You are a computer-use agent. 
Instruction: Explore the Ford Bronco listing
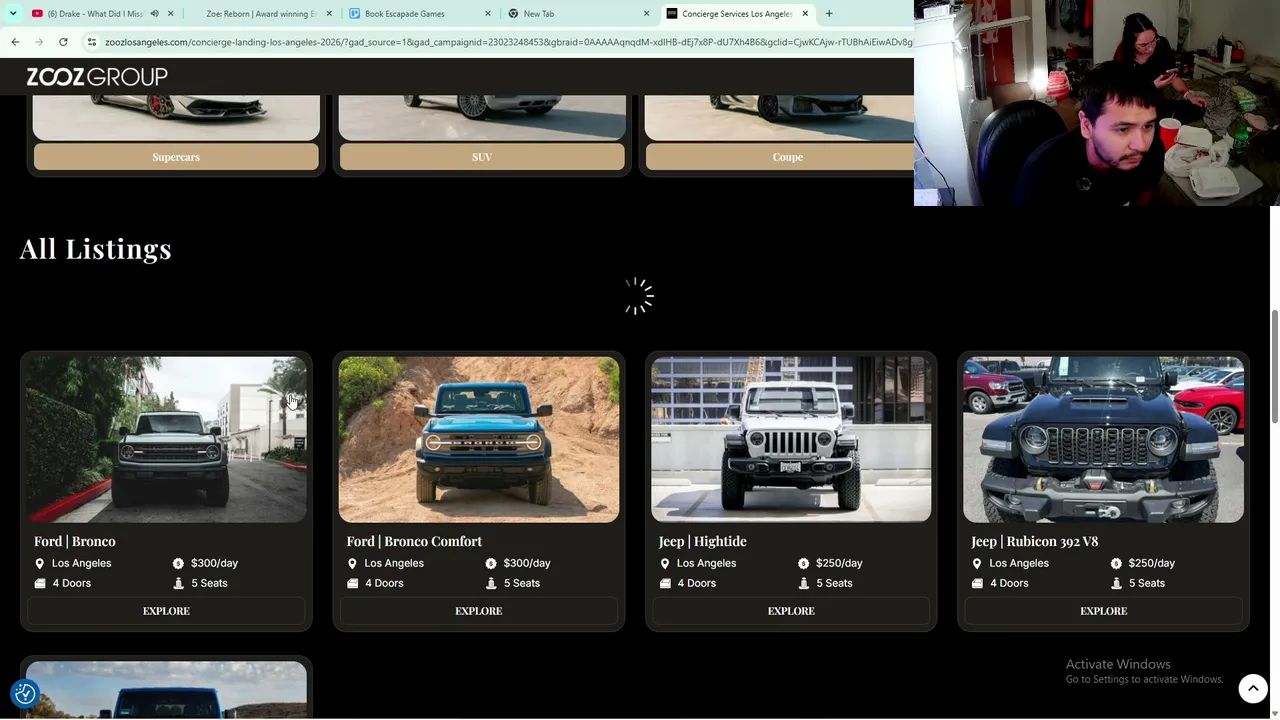click(x=166, y=611)
